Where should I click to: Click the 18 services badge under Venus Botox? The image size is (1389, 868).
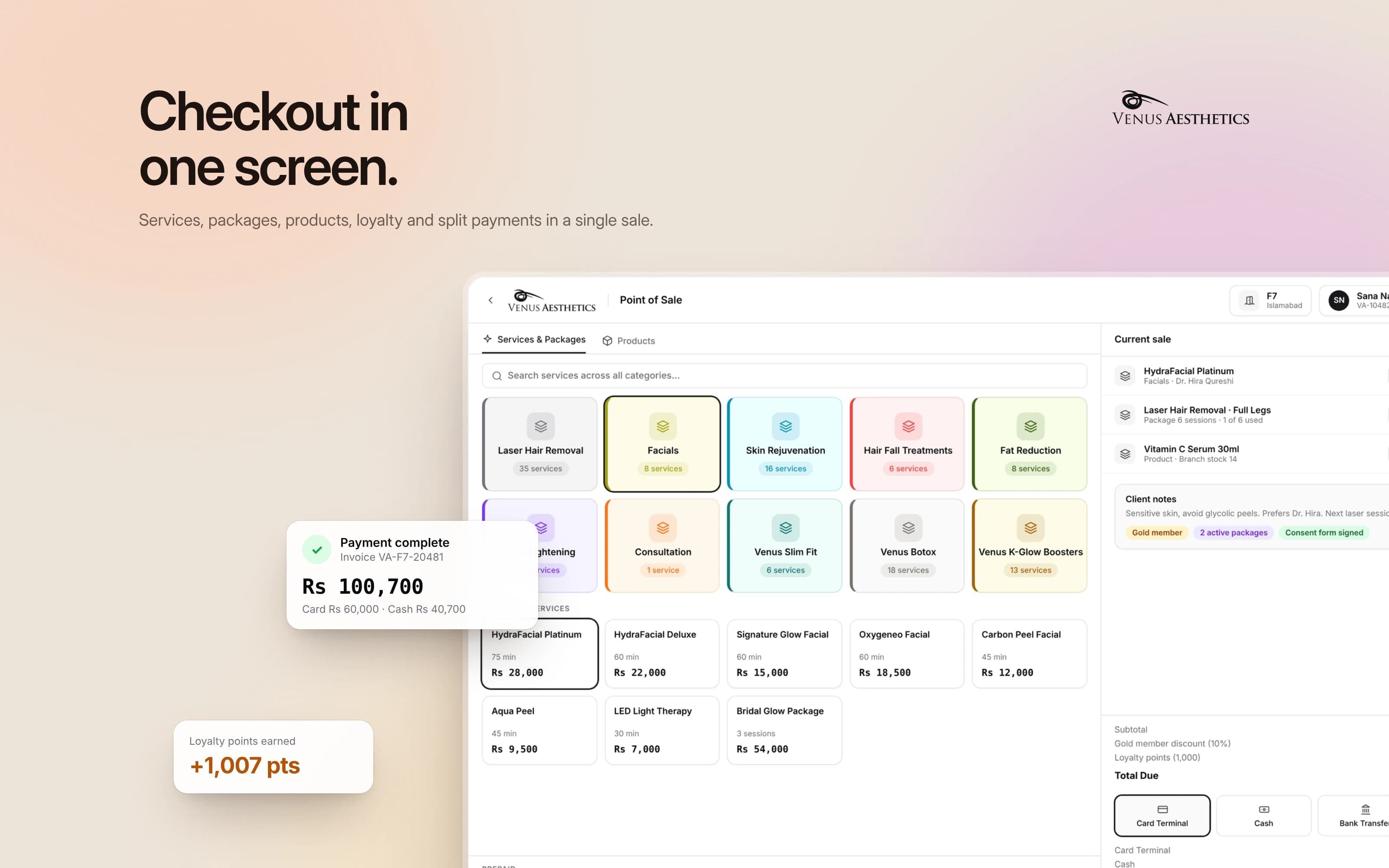pos(908,570)
